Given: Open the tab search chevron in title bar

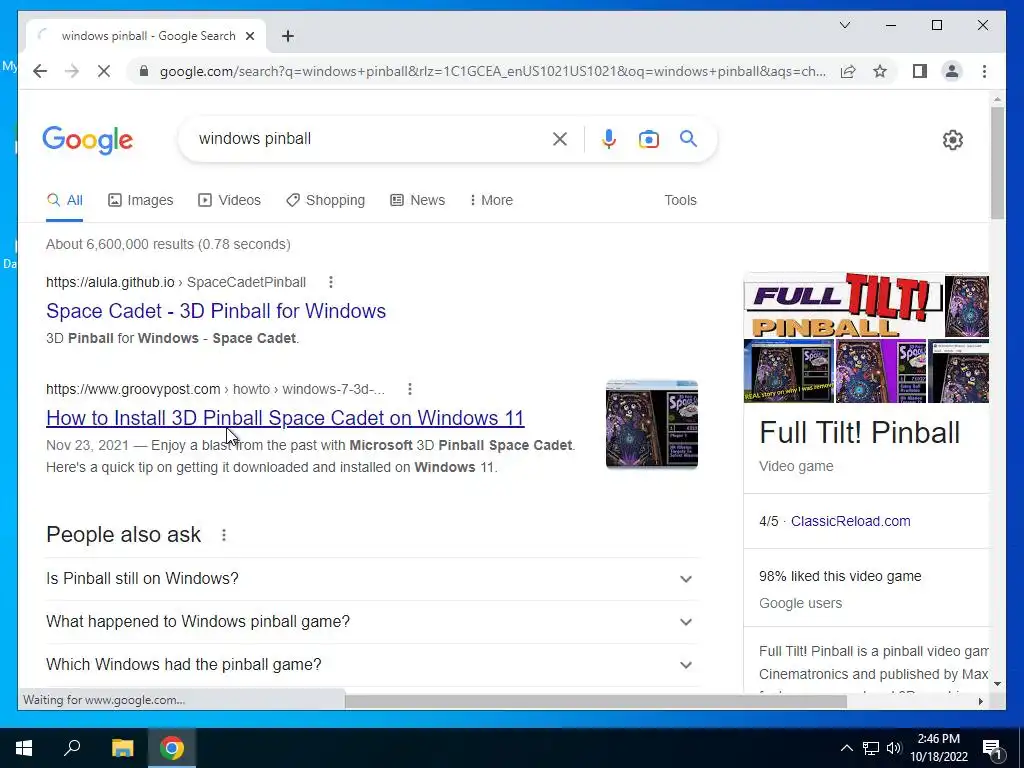Looking at the screenshot, I should pyautogui.click(x=844, y=25).
